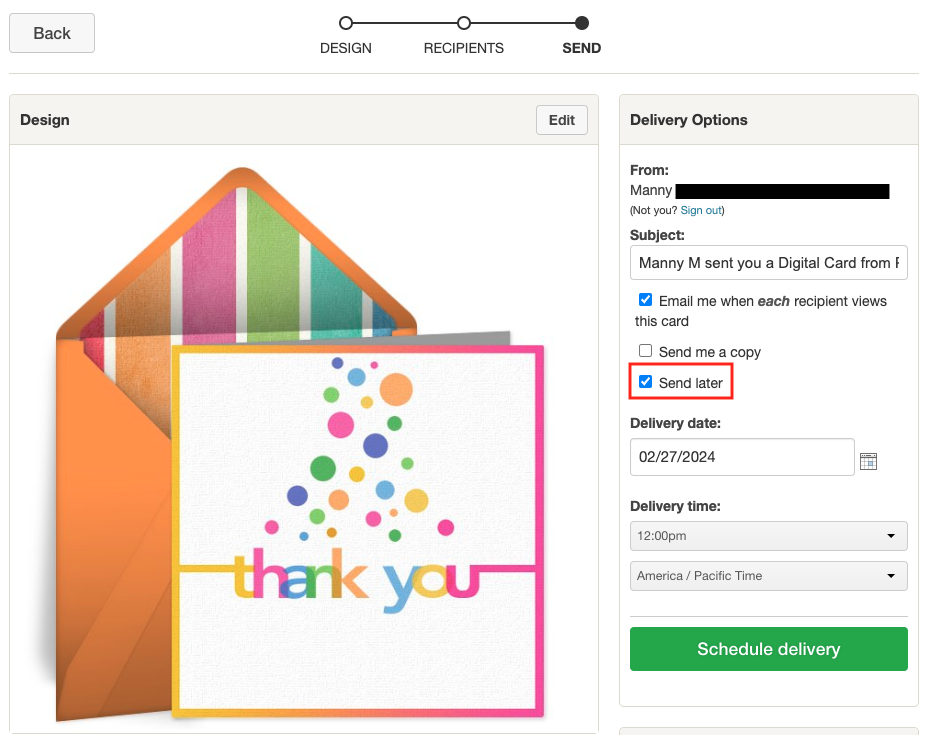
Task: Click the Subject text field
Action: tap(768, 263)
